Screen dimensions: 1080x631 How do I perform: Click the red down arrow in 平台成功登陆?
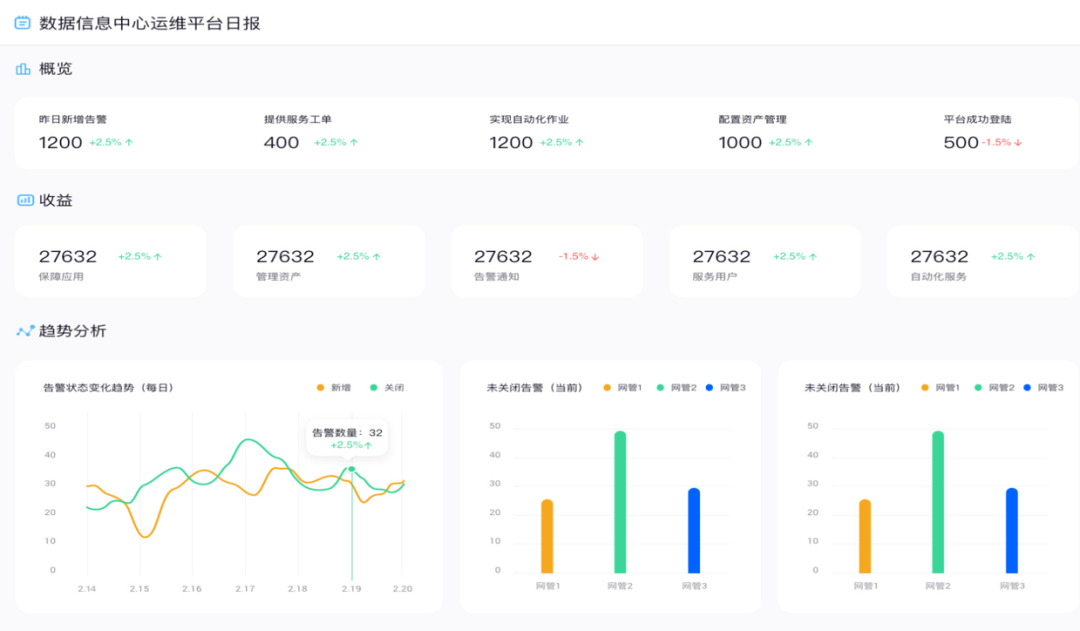click(1018, 143)
